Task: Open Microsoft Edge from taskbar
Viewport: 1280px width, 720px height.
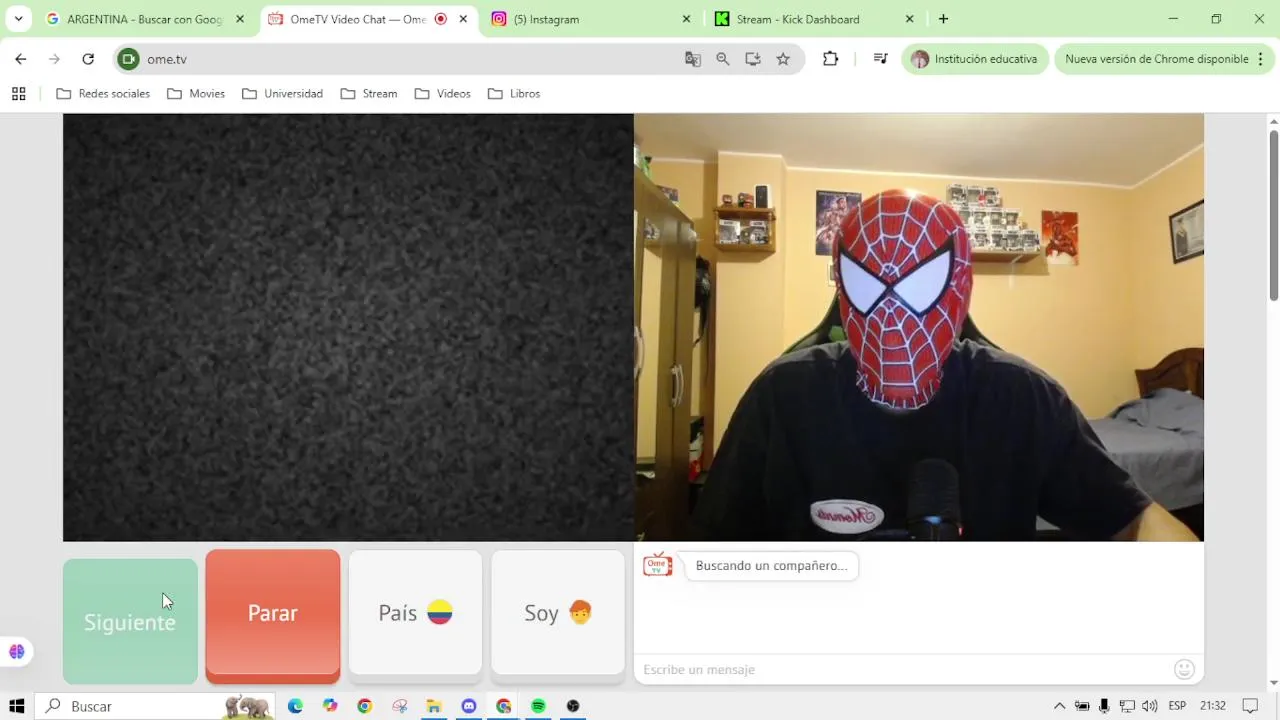Action: point(295,706)
